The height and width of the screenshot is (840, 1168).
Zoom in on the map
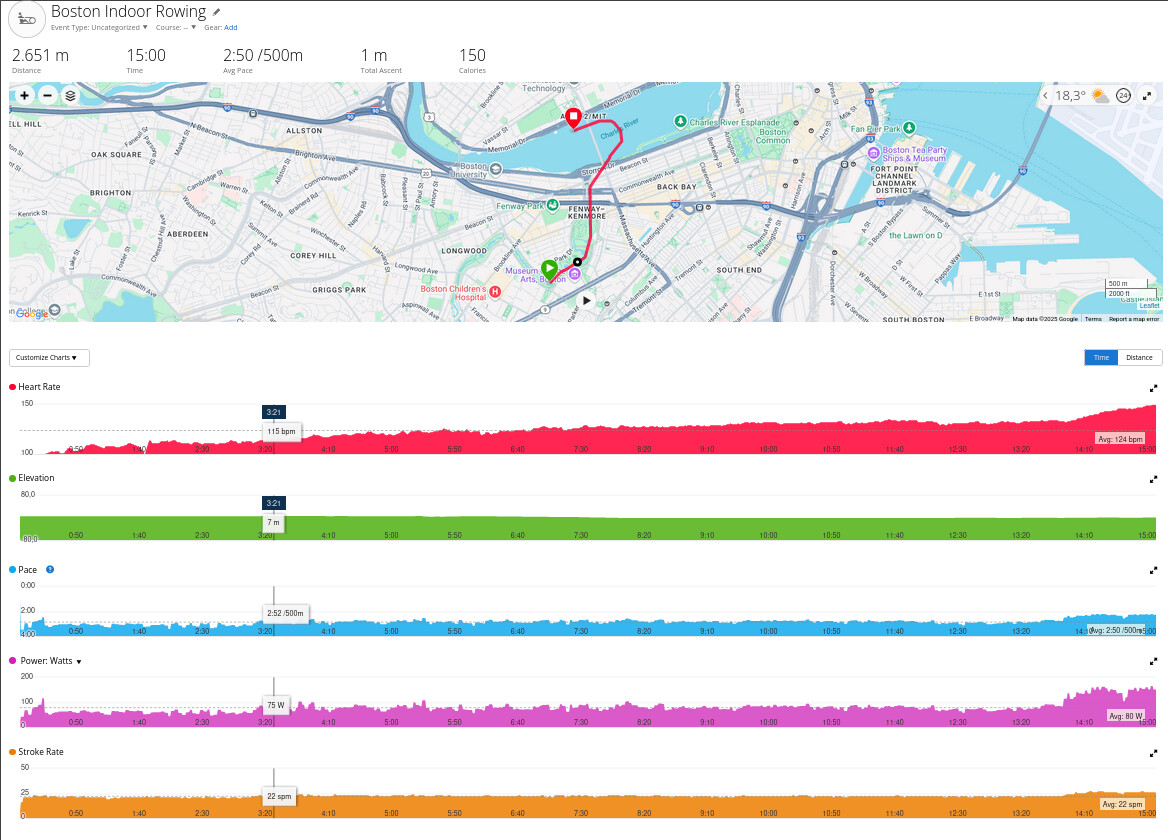click(24, 96)
